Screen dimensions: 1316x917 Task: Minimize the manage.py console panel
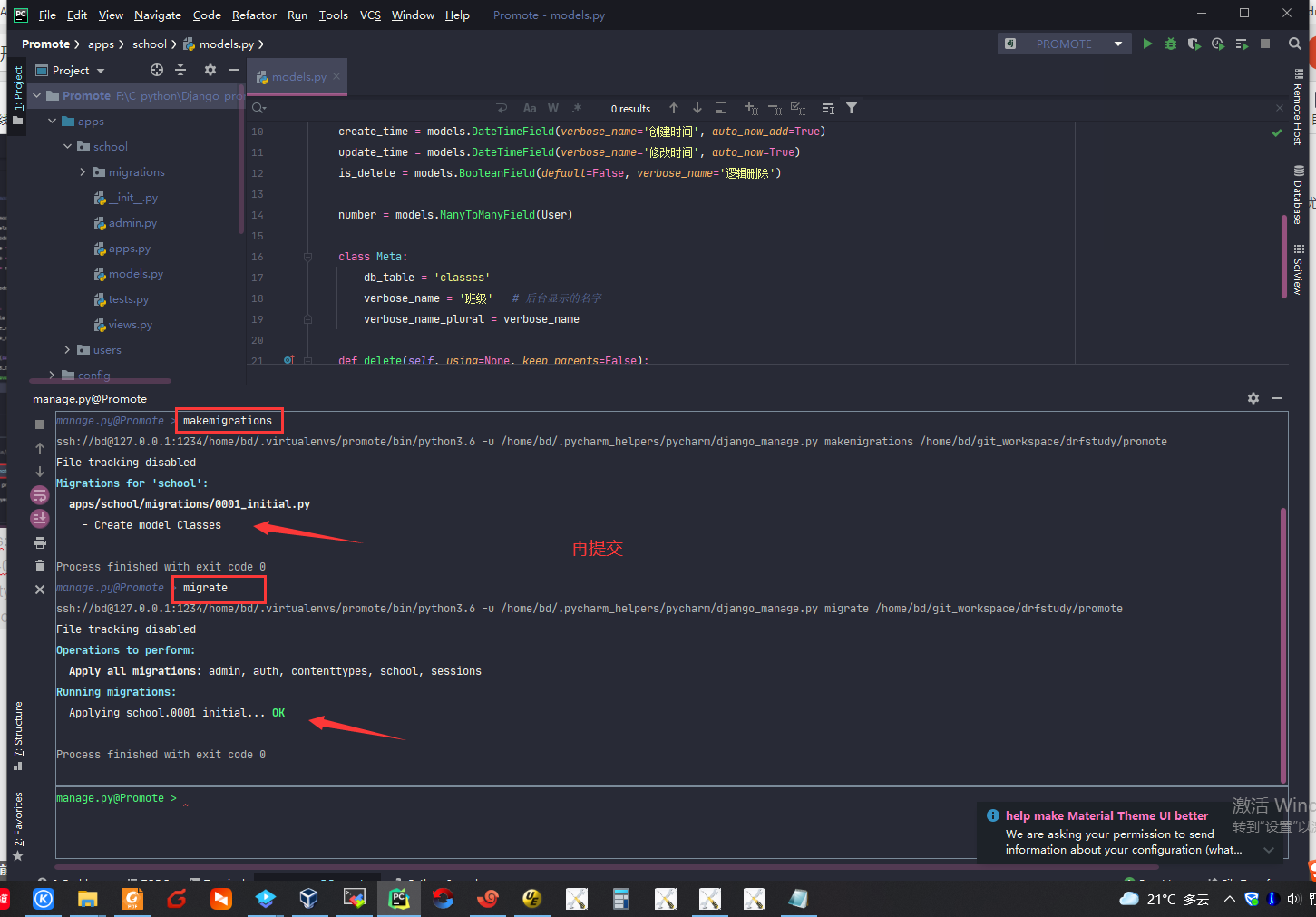(x=1277, y=398)
